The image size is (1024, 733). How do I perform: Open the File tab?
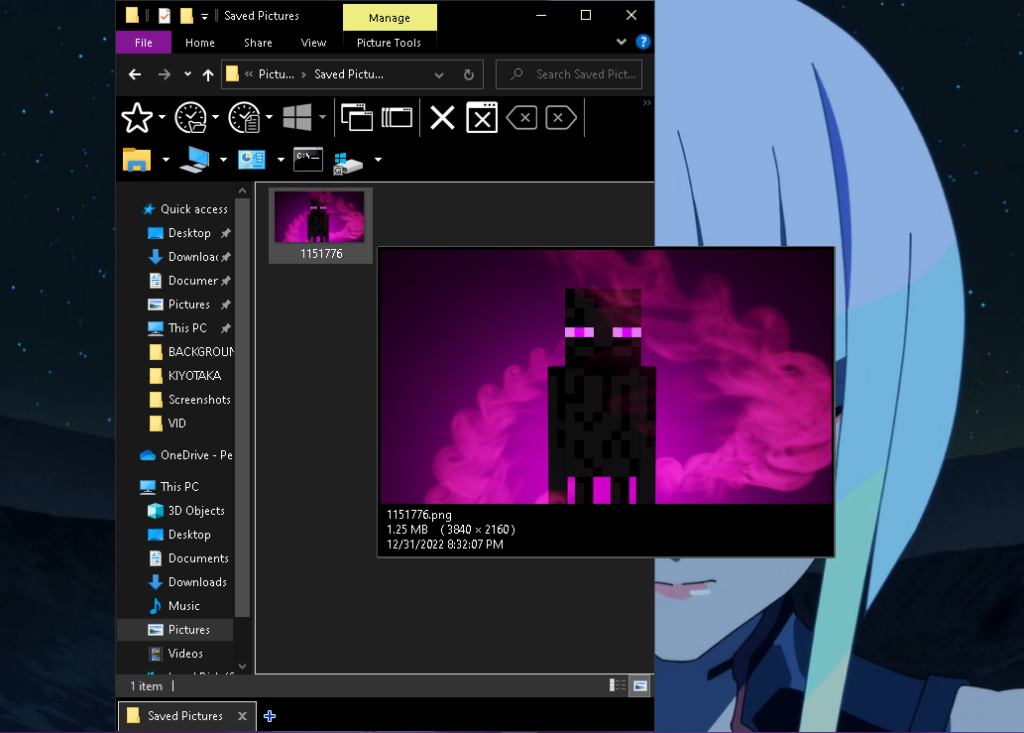[x=144, y=42]
